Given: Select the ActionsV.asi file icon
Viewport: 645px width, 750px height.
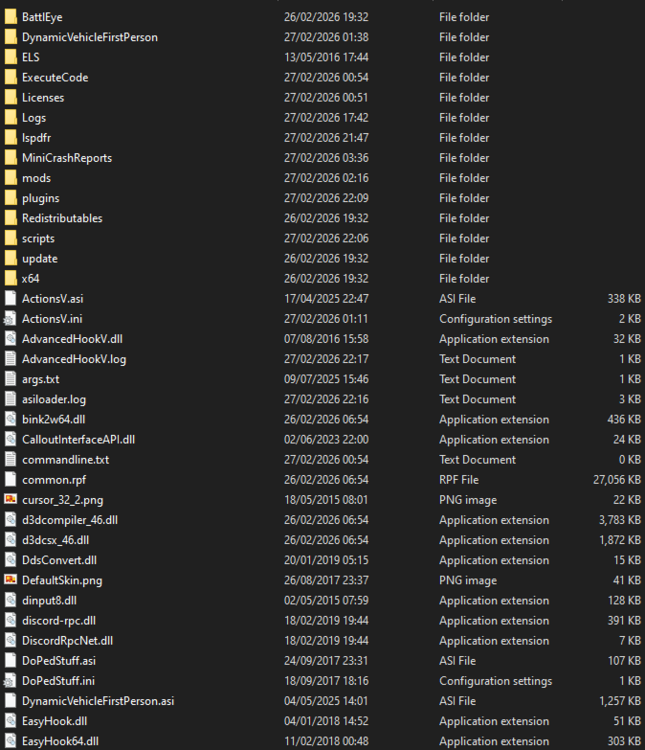Looking at the screenshot, I should click(x=11, y=298).
